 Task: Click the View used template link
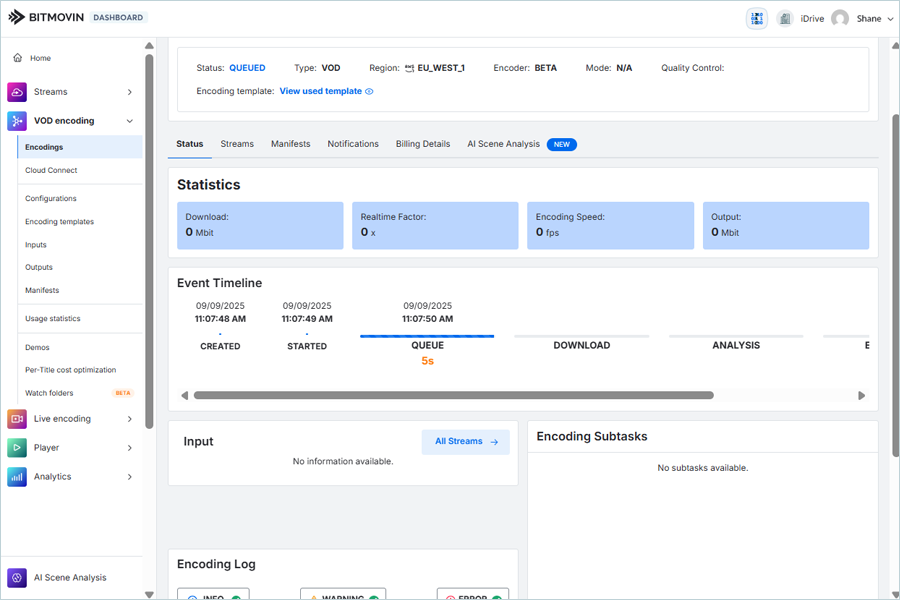(320, 91)
